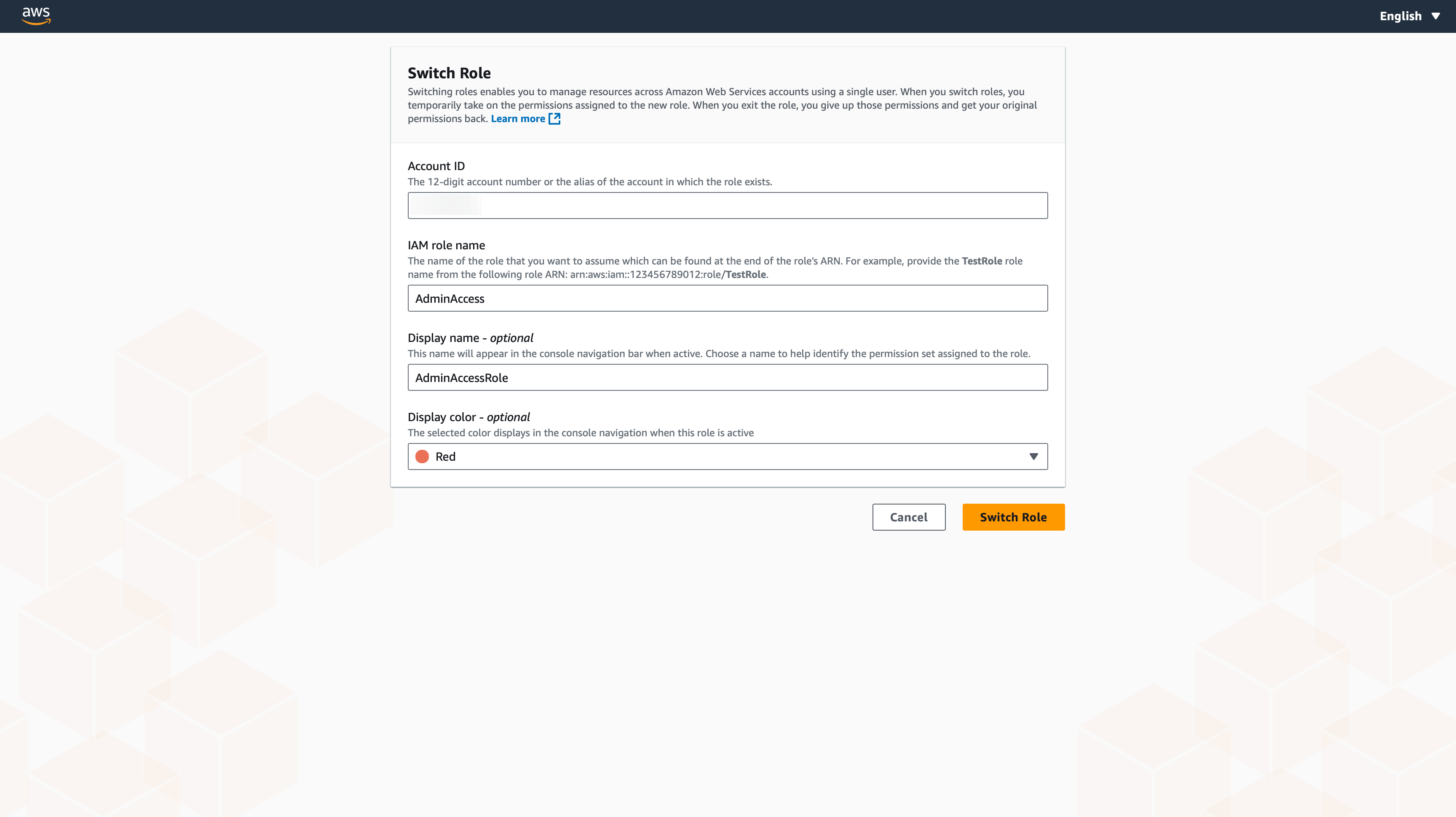Screen dimensions: 1456x817
Task: Click the IAM role name label
Action: click(446, 245)
